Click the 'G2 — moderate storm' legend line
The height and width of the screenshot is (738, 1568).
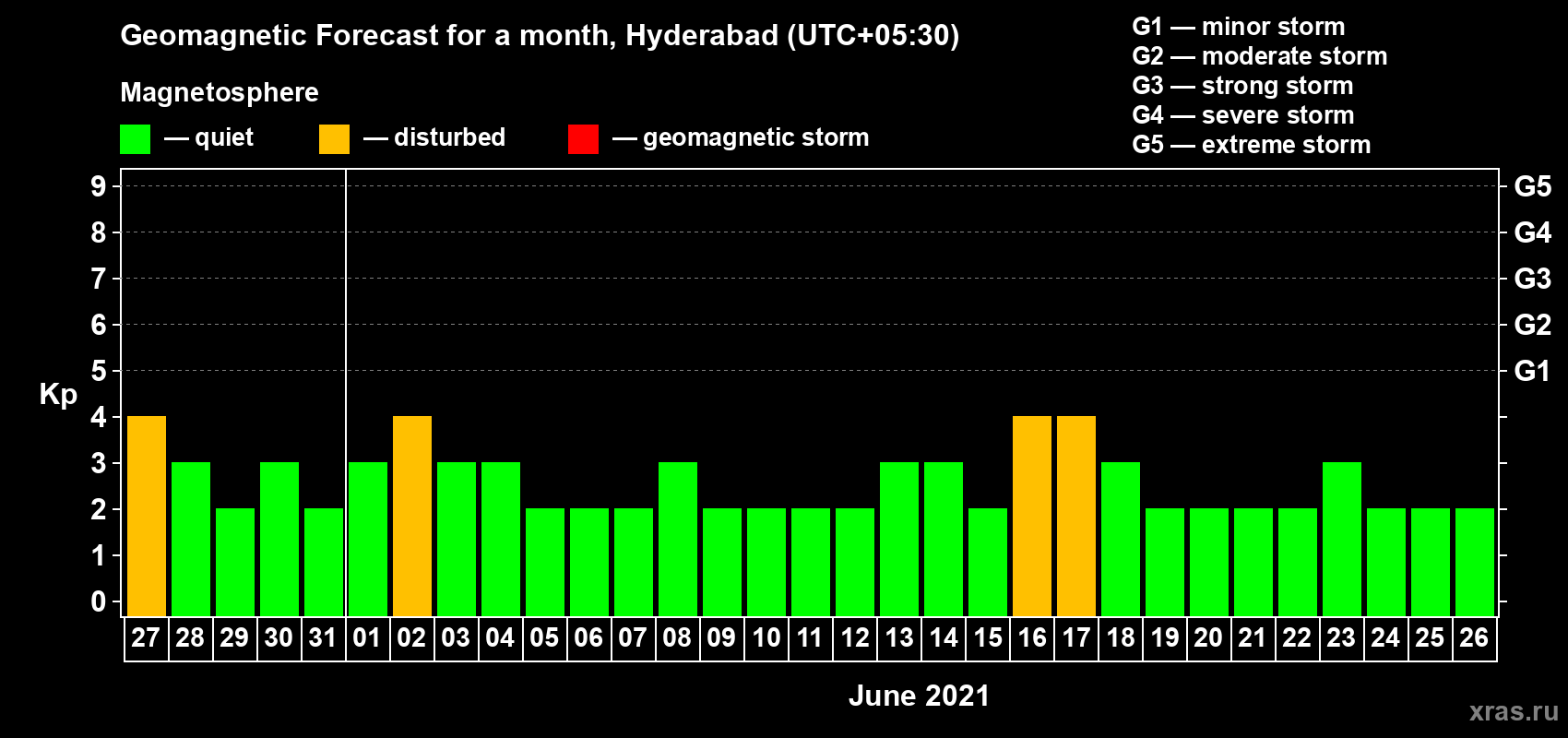pos(1260,56)
